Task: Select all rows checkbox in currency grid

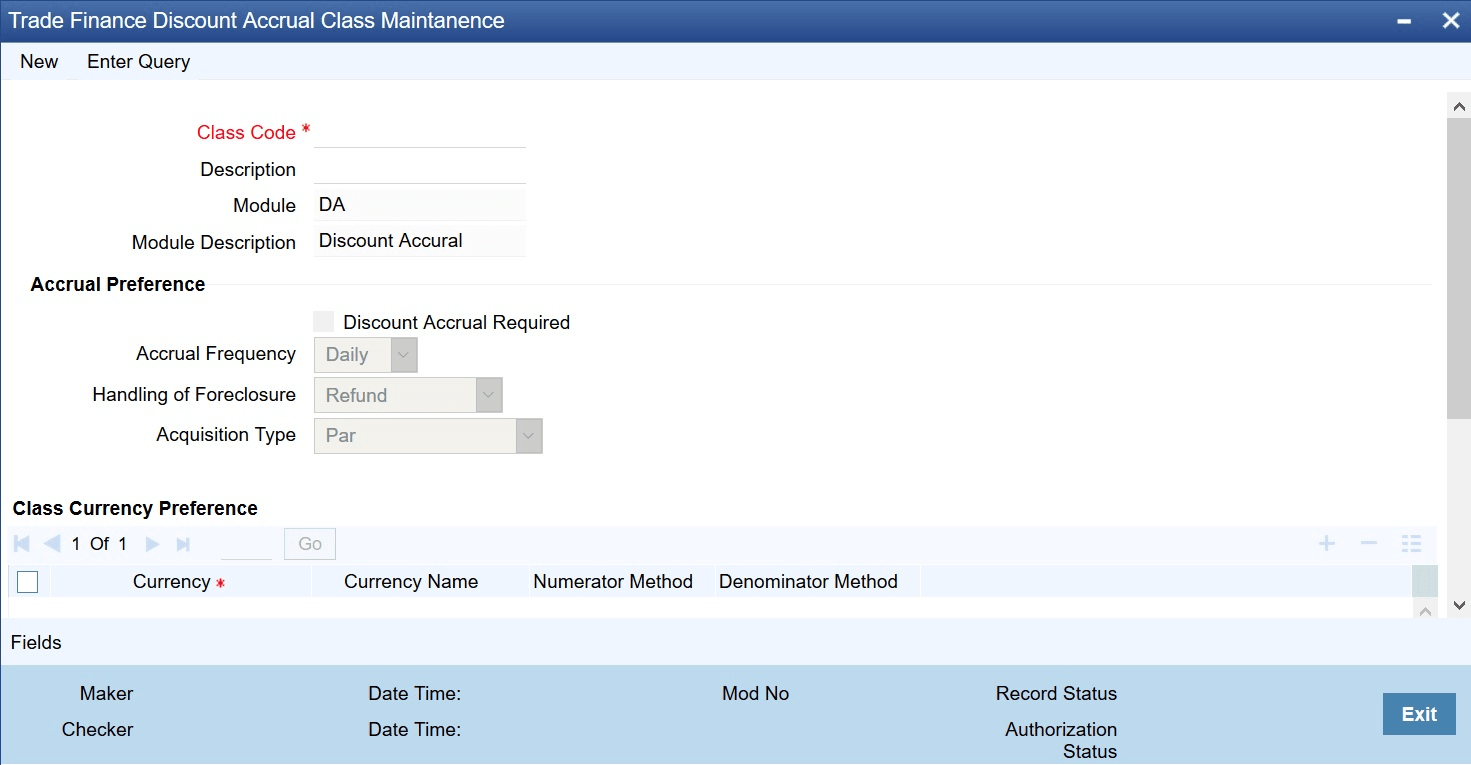Action: 28,582
